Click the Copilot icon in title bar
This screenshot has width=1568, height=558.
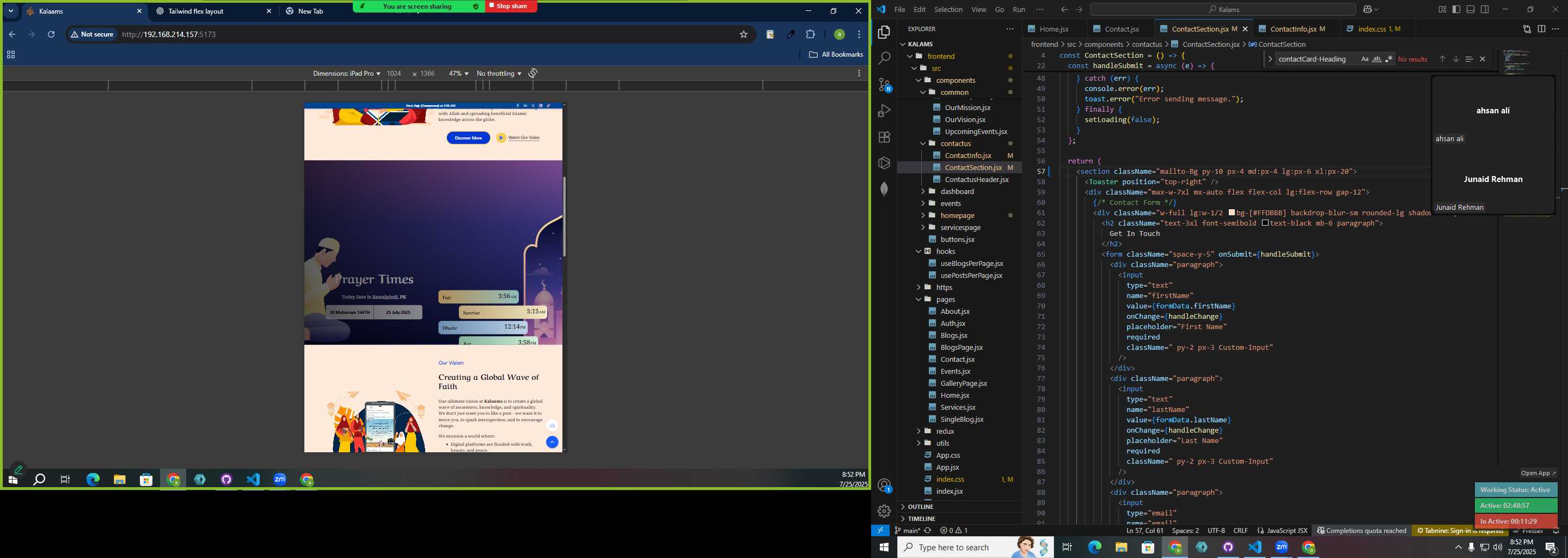tap(1368, 10)
